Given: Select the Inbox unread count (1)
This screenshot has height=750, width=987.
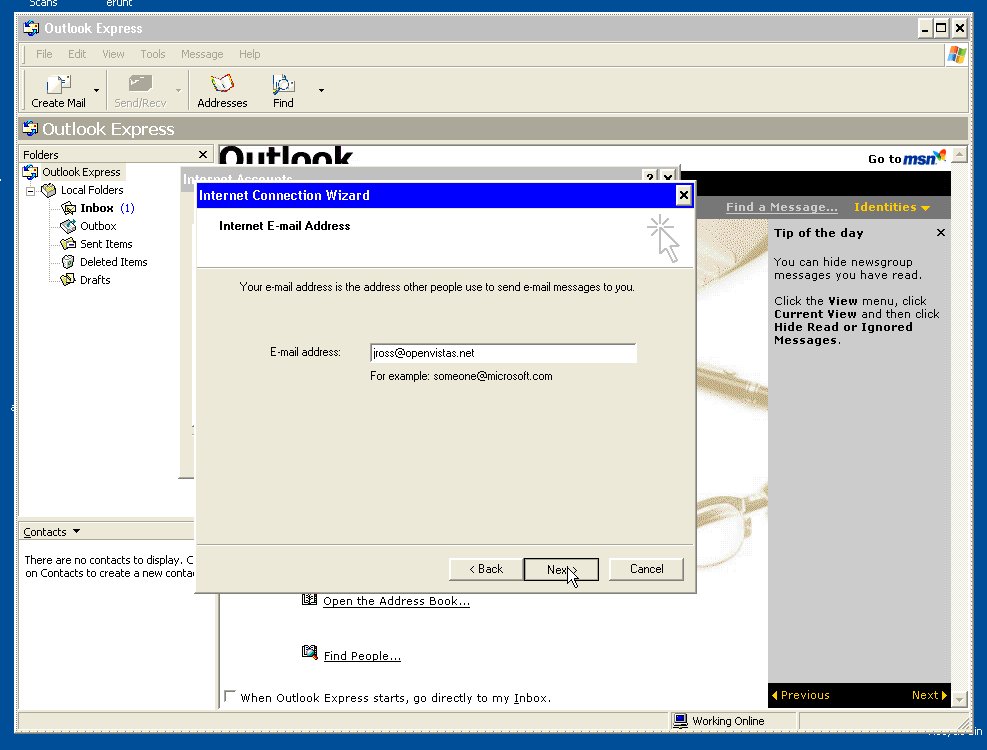Looking at the screenshot, I should pos(127,208).
